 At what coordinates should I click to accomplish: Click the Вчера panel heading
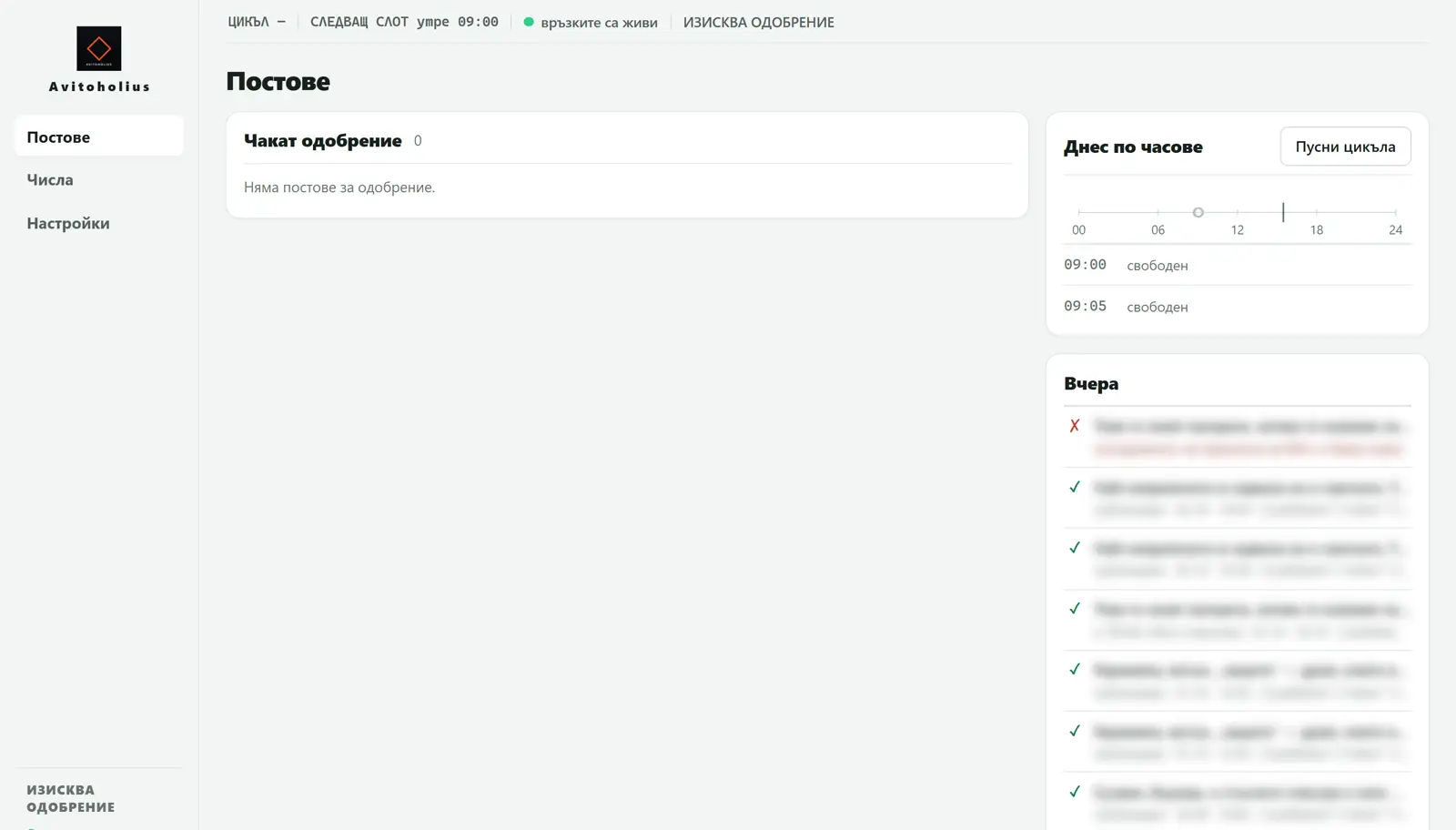pos(1091,383)
